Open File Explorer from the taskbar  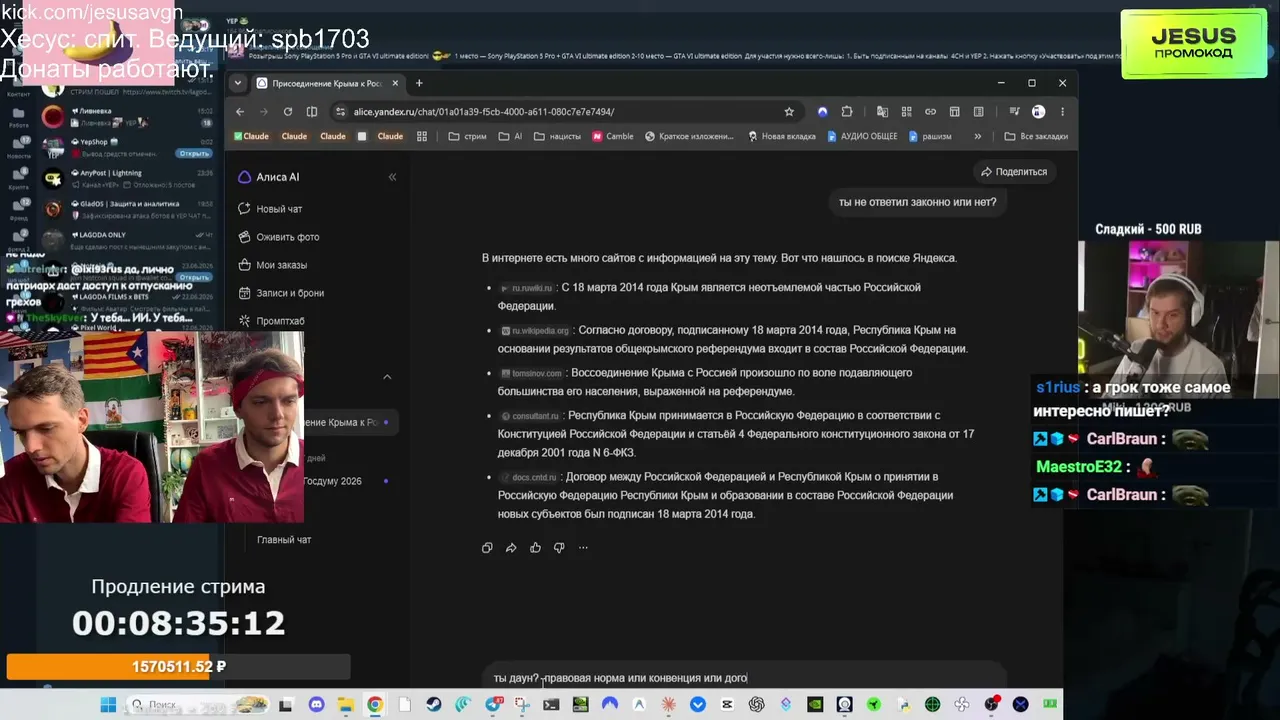pyautogui.click(x=345, y=705)
